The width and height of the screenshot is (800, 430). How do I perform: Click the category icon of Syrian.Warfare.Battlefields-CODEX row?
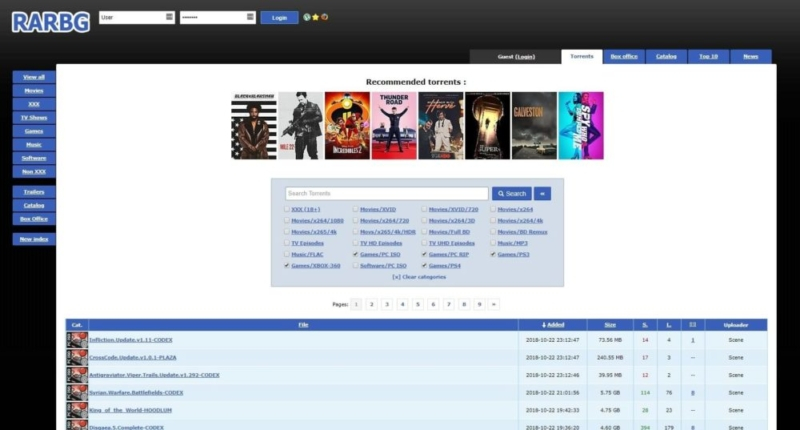coord(77,393)
